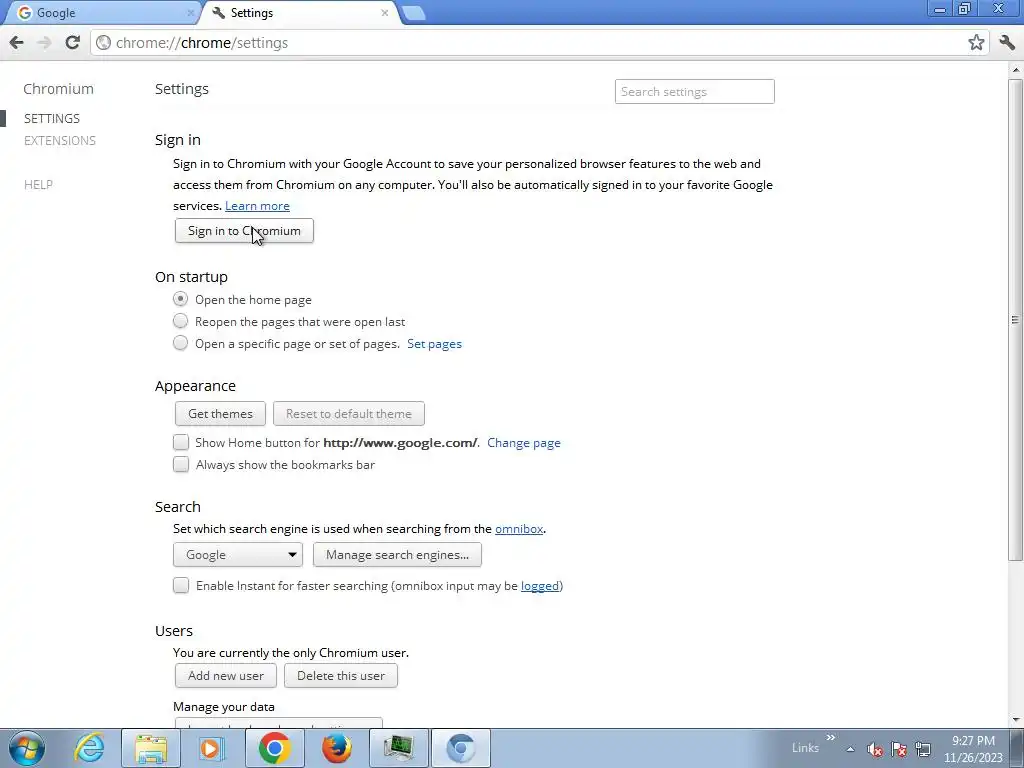Open the network tray icon
The width and height of the screenshot is (1024, 768).
coord(923,749)
